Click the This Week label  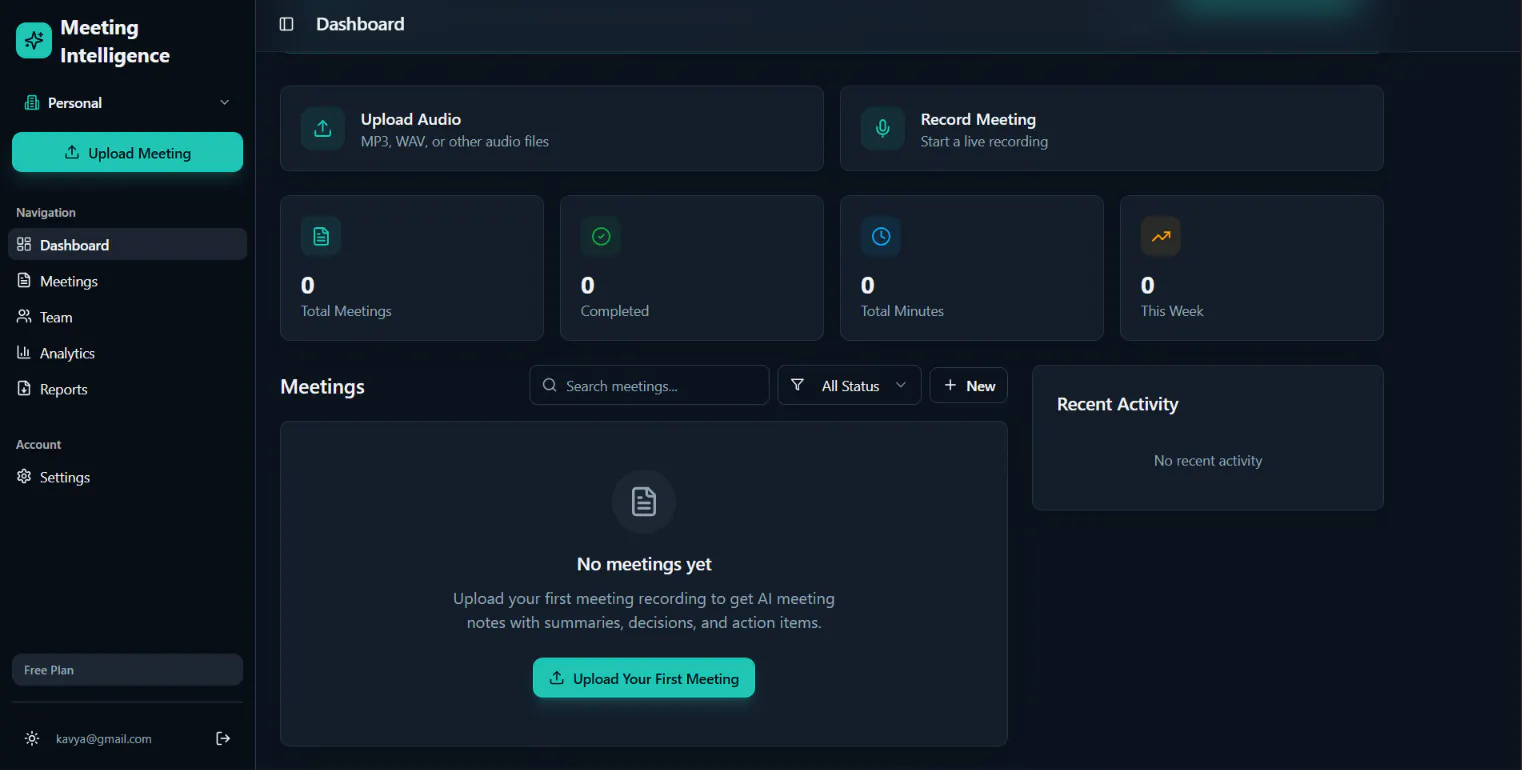tap(1172, 311)
